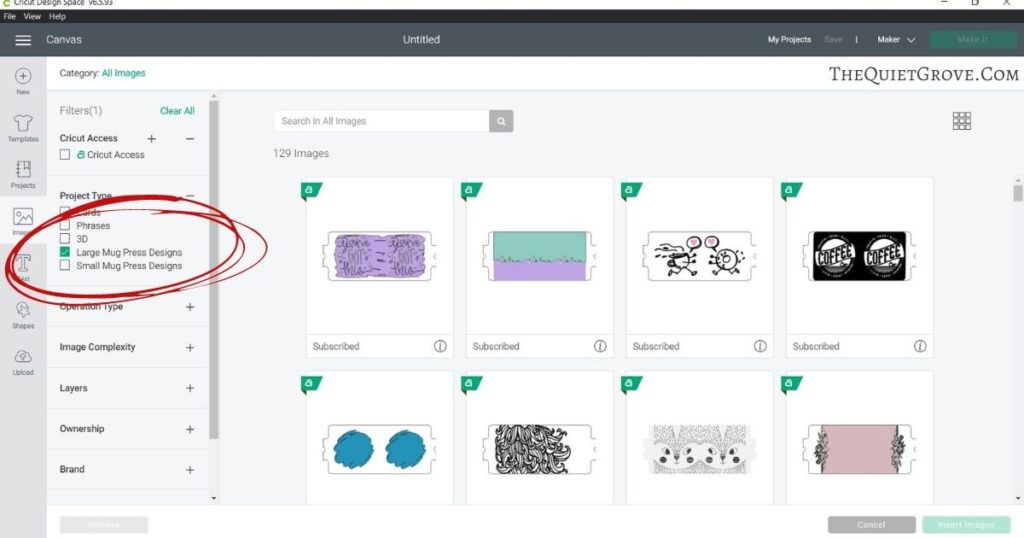Image resolution: width=1024 pixels, height=538 pixels.
Task: Collapse the Project Type section
Action: 190,196
